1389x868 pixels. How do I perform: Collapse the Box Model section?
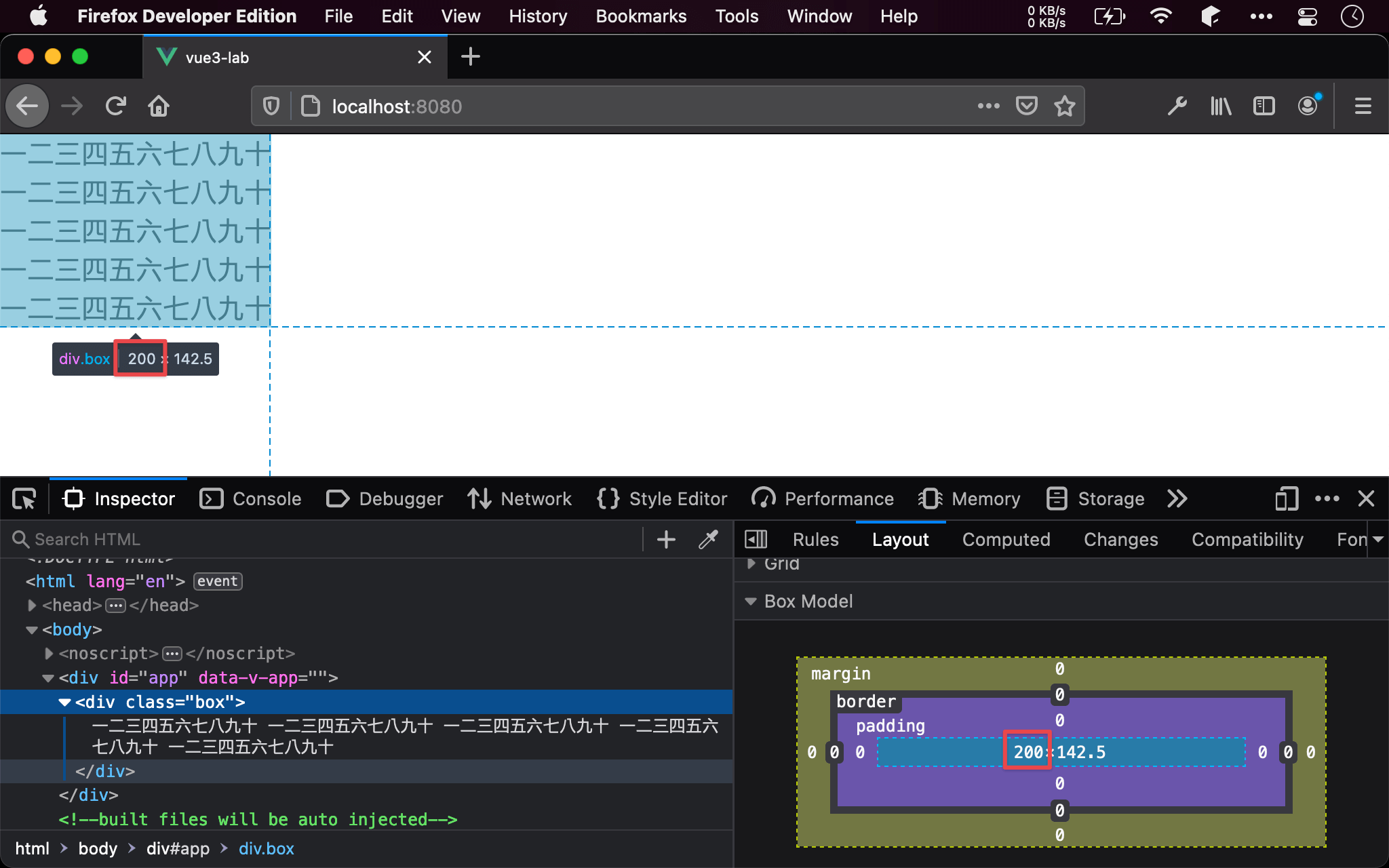751,601
